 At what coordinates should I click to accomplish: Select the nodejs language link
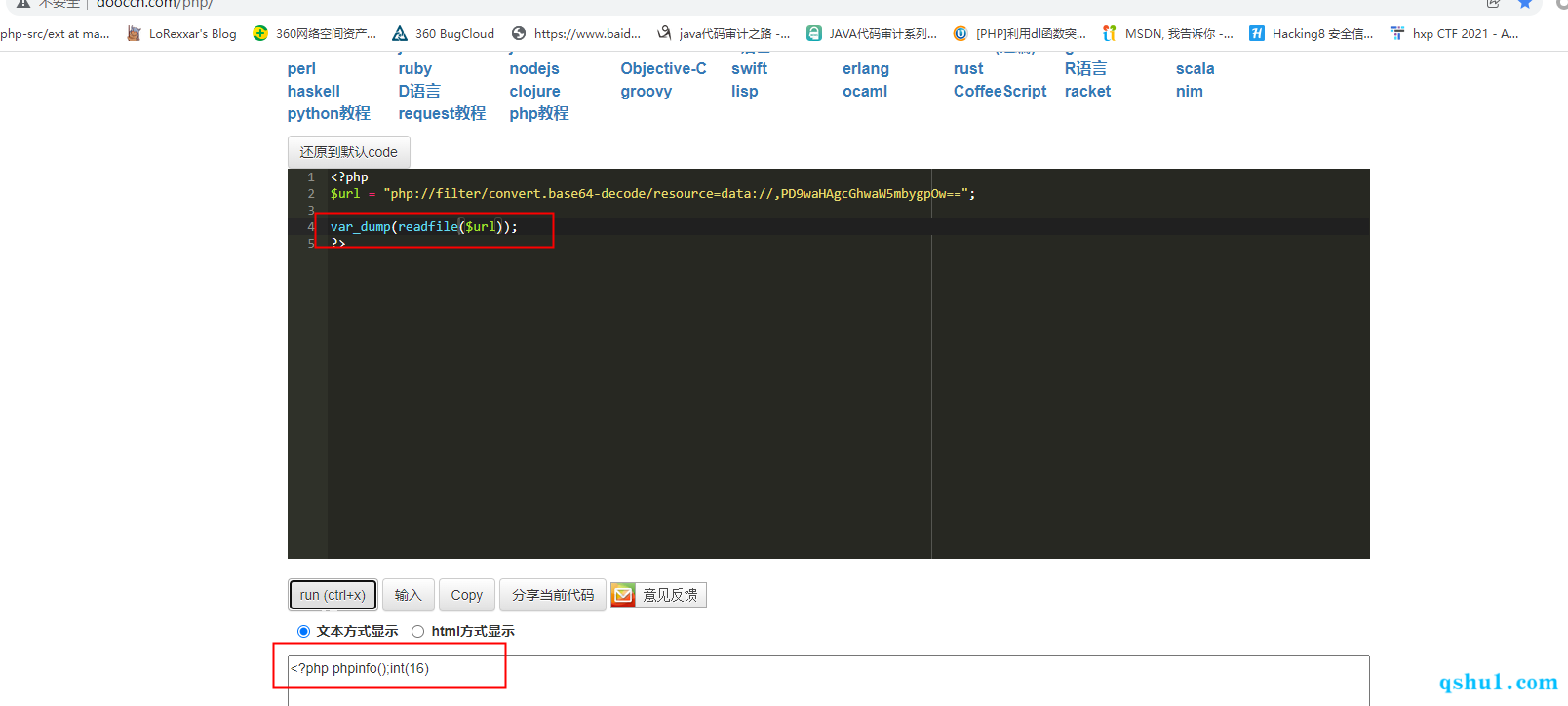[534, 69]
